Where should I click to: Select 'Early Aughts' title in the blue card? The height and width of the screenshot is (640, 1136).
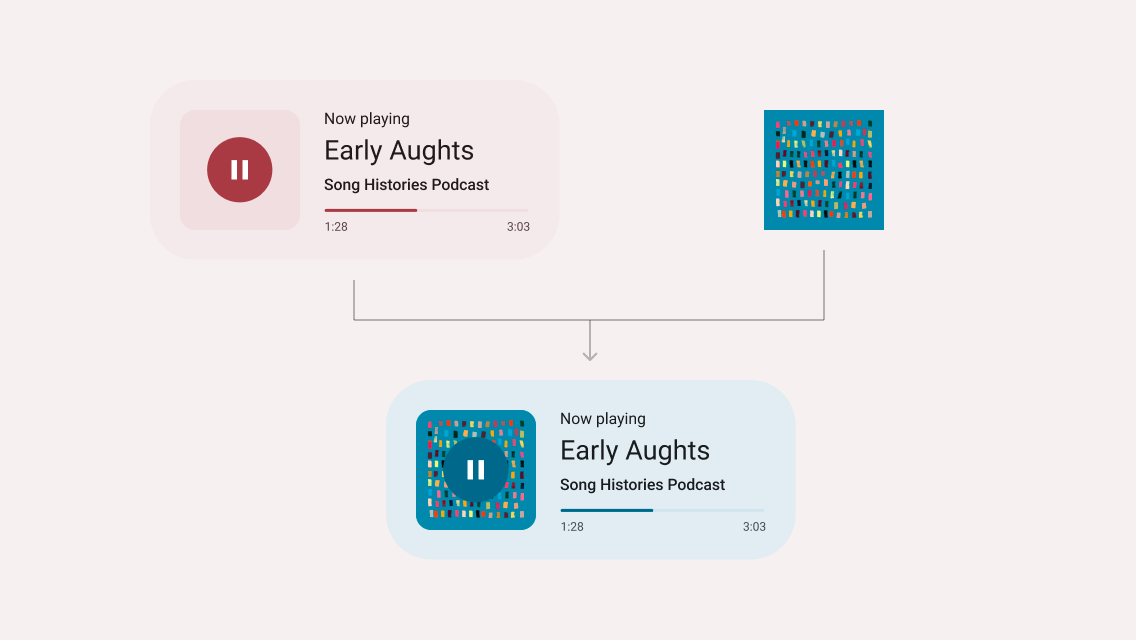coord(635,451)
